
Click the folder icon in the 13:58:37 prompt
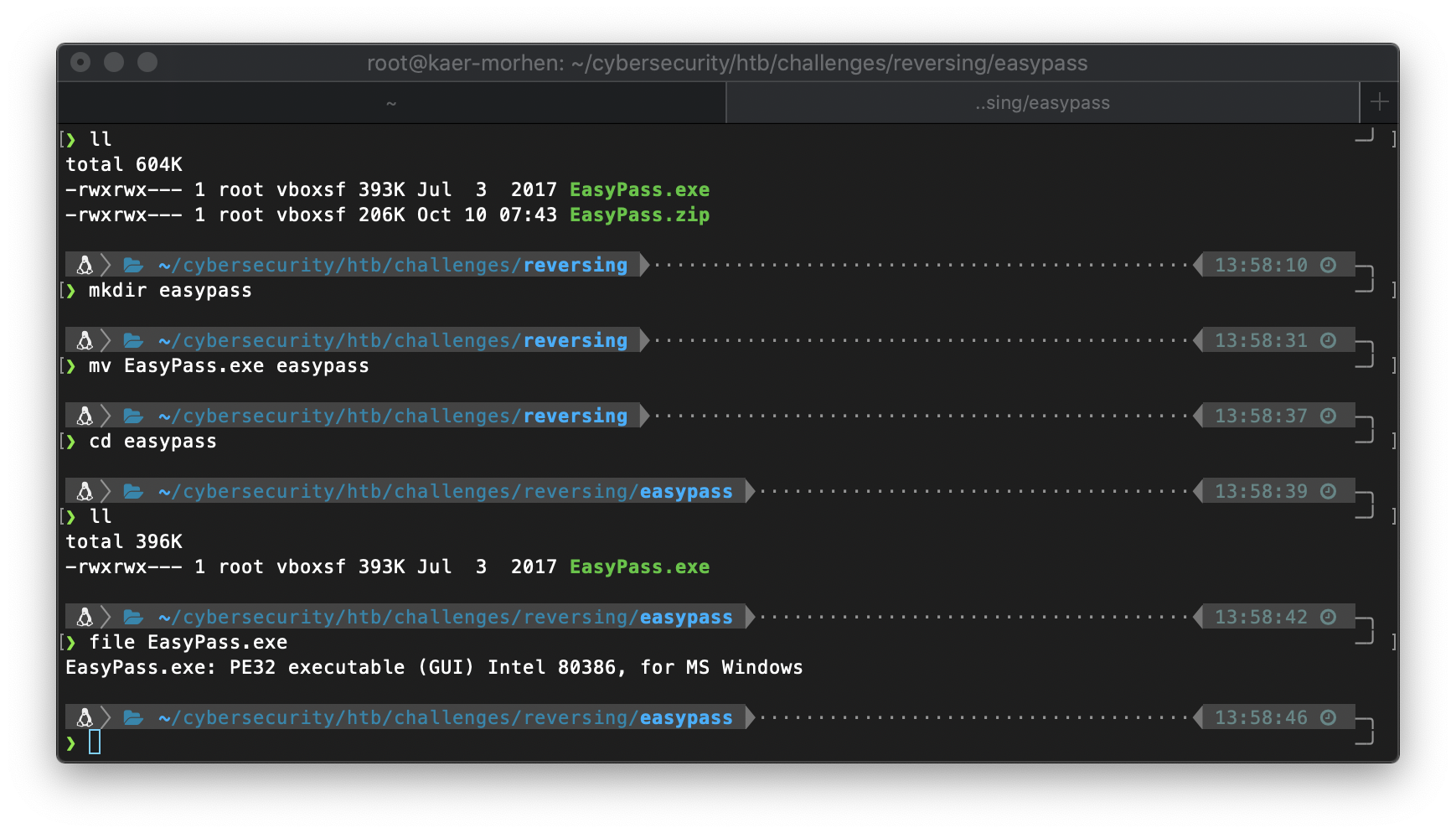pos(133,416)
